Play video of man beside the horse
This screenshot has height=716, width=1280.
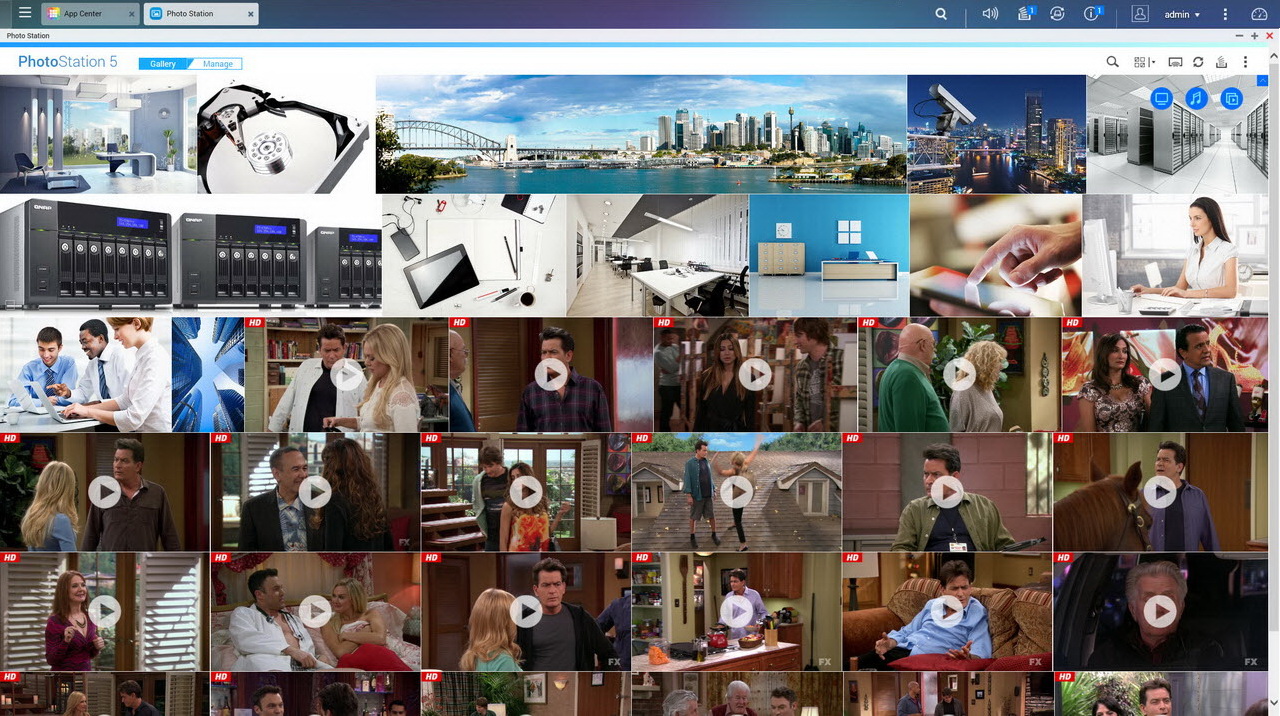click(x=1160, y=492)
